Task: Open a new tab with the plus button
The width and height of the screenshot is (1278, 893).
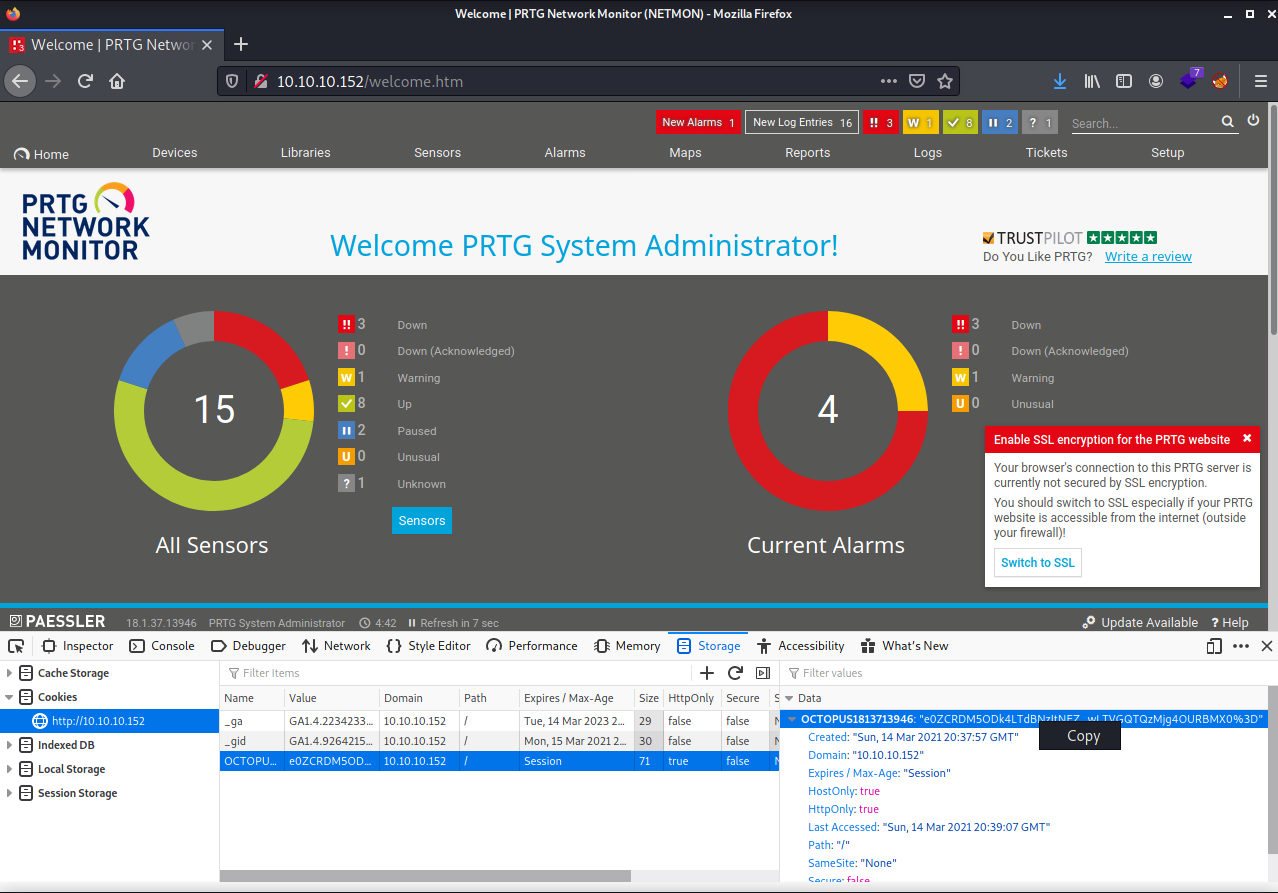Action: 240,44
